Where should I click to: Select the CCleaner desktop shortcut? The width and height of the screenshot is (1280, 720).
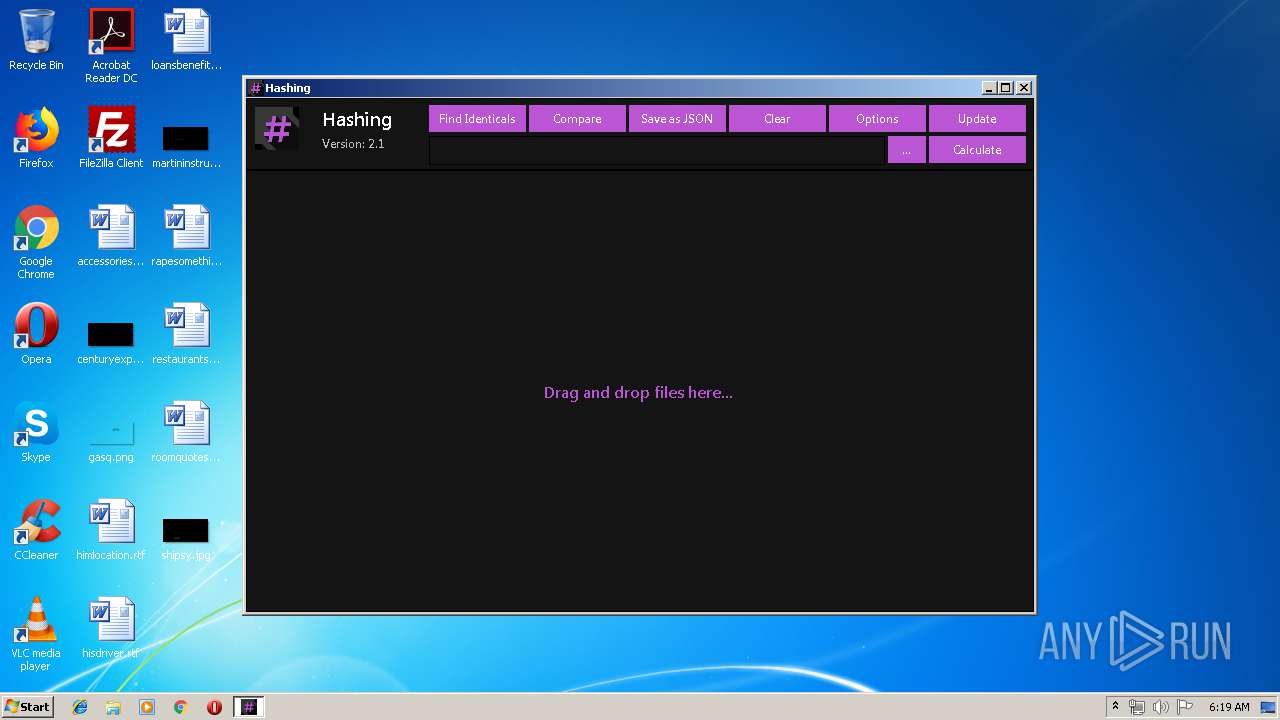pyautogui.click(x=36, y=530)
